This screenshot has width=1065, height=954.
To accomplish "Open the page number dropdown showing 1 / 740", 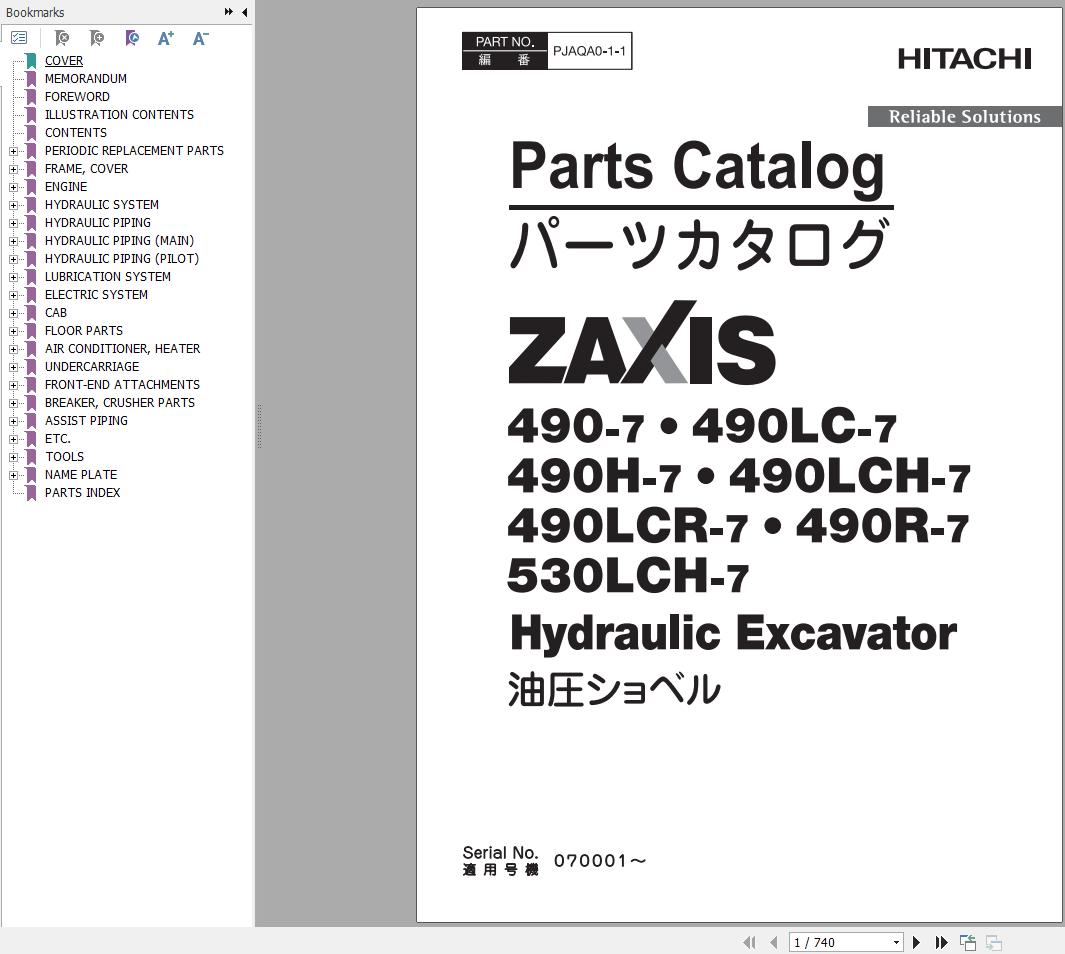I will coord(897,942).
